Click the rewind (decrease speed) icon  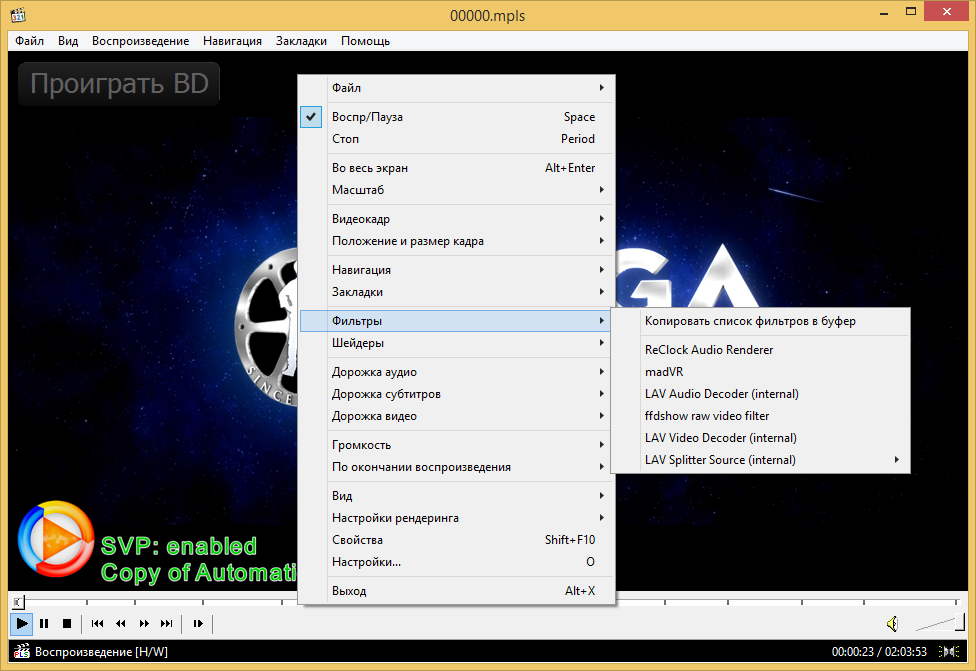121,624
